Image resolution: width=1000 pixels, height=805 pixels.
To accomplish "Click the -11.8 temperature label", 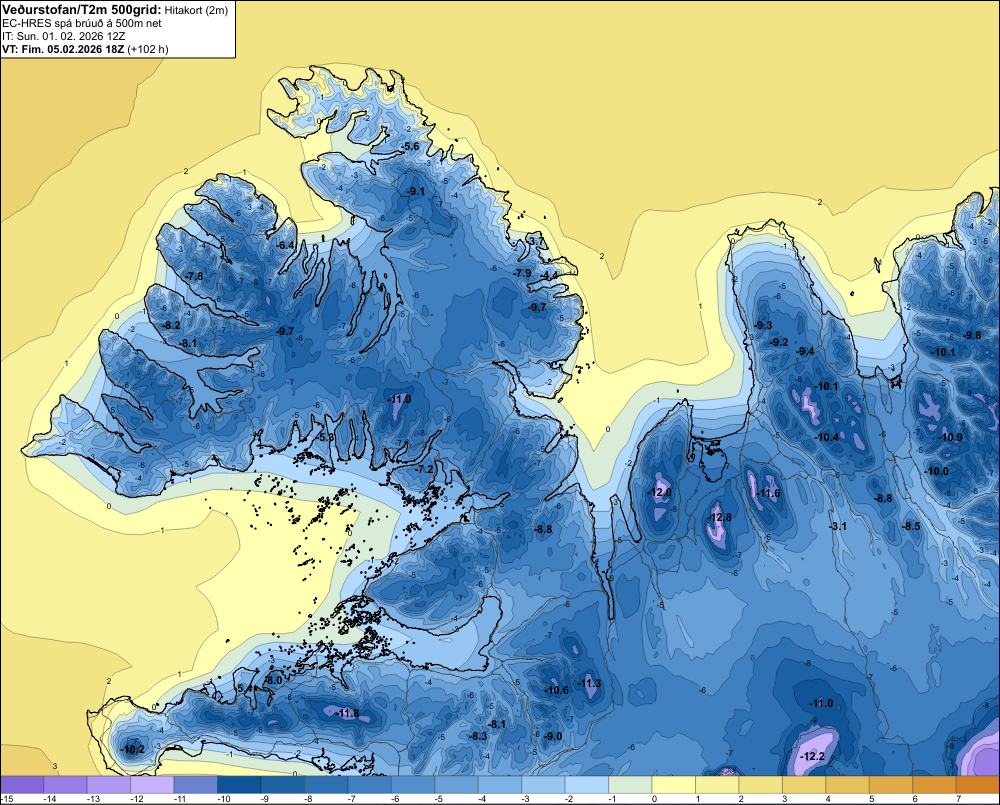I will [x=348, y=713].
